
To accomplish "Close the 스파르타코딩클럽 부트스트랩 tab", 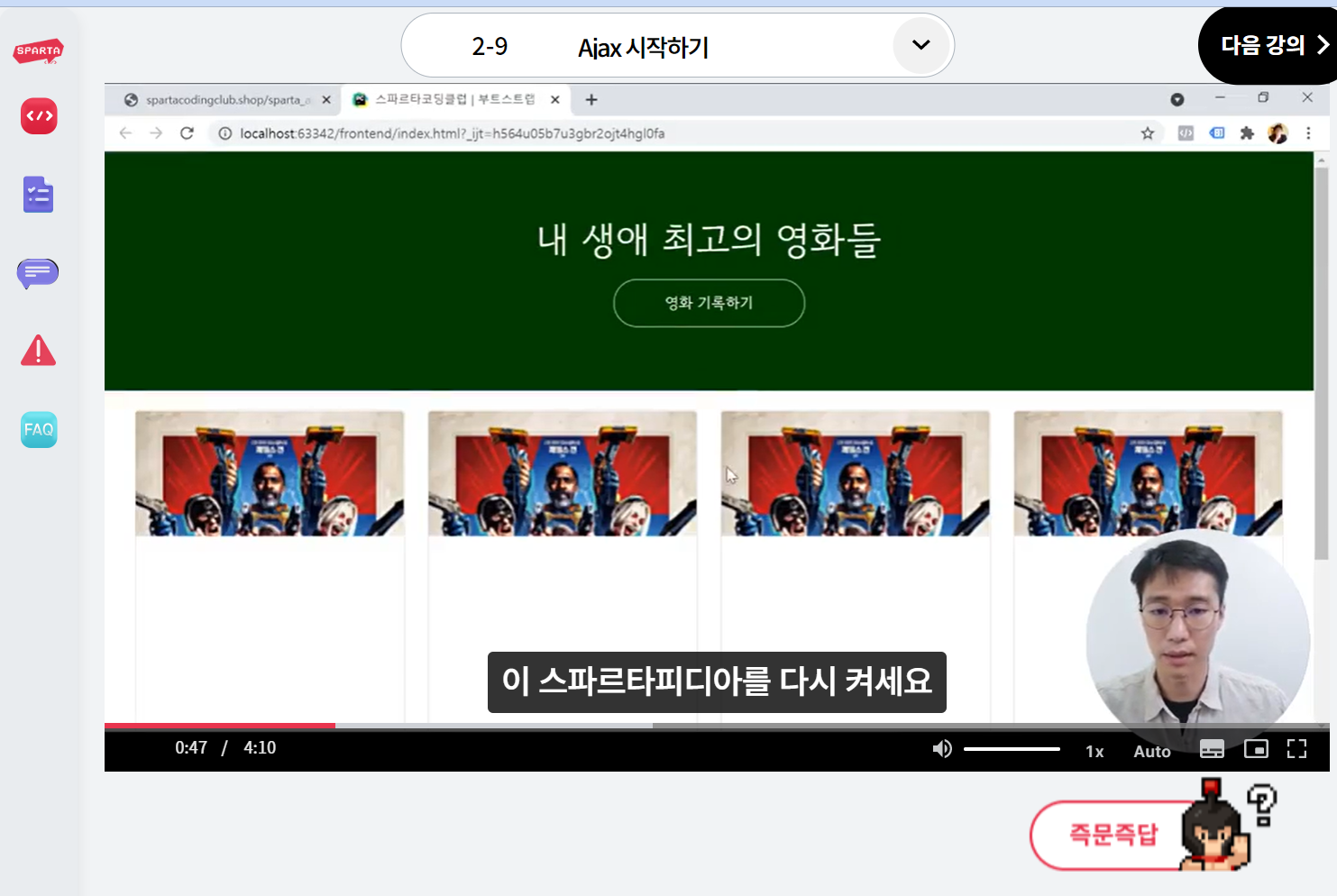I will click(x=555, y=100).
